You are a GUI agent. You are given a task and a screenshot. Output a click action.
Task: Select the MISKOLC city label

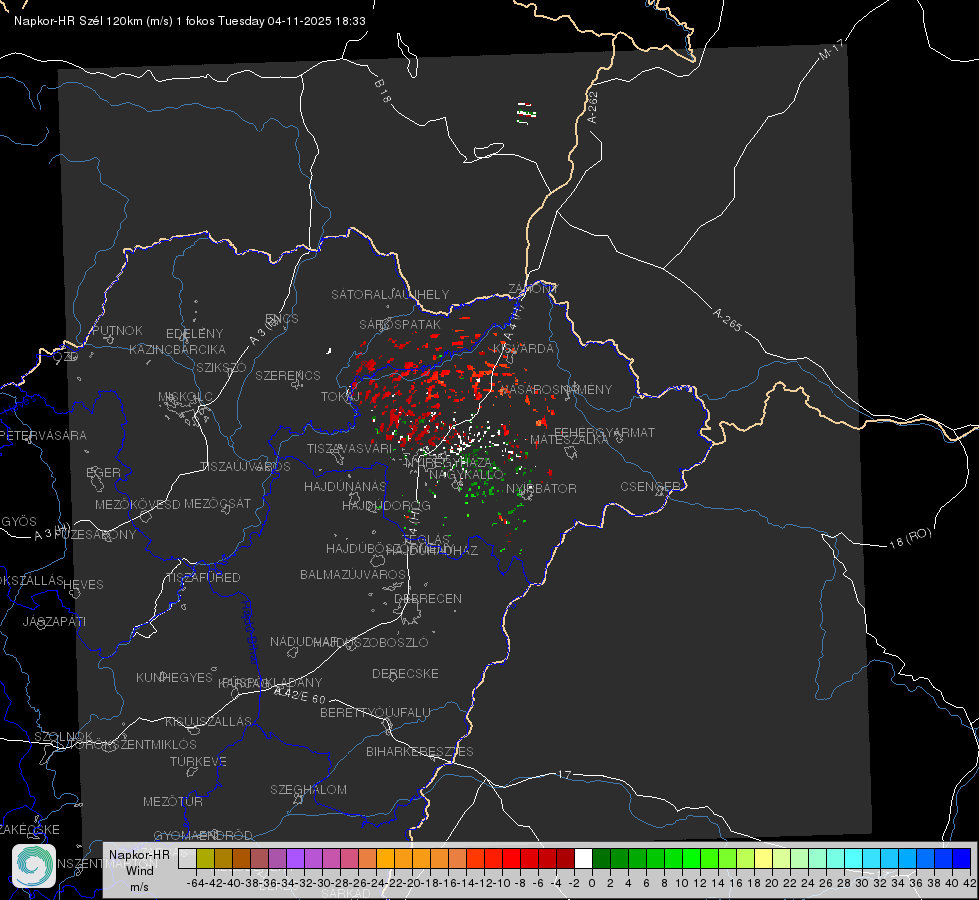pos(185,397)
